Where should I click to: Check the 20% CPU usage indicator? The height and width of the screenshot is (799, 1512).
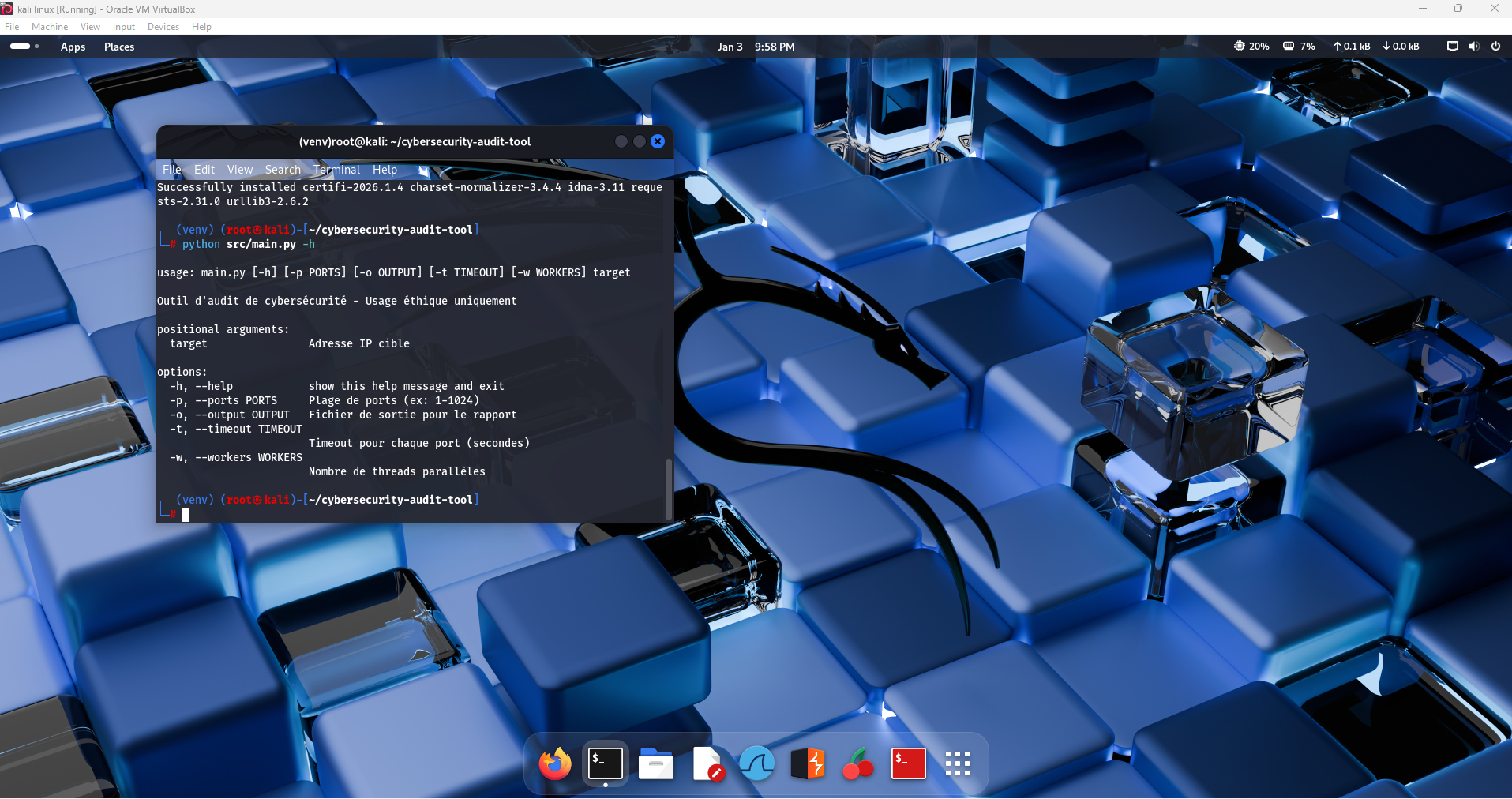(1251, 47)
